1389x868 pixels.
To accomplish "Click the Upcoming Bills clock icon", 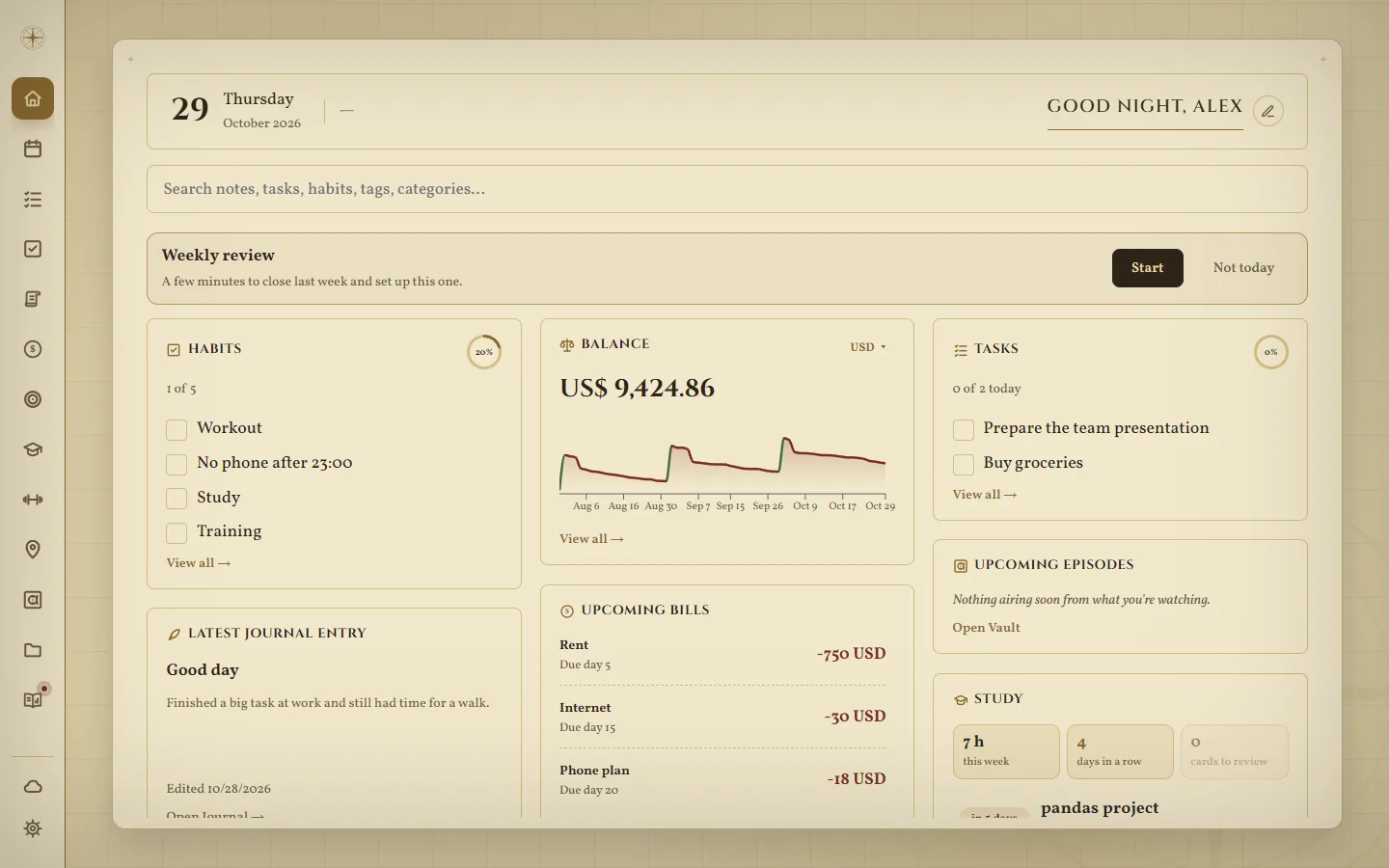I will (567, 610).
